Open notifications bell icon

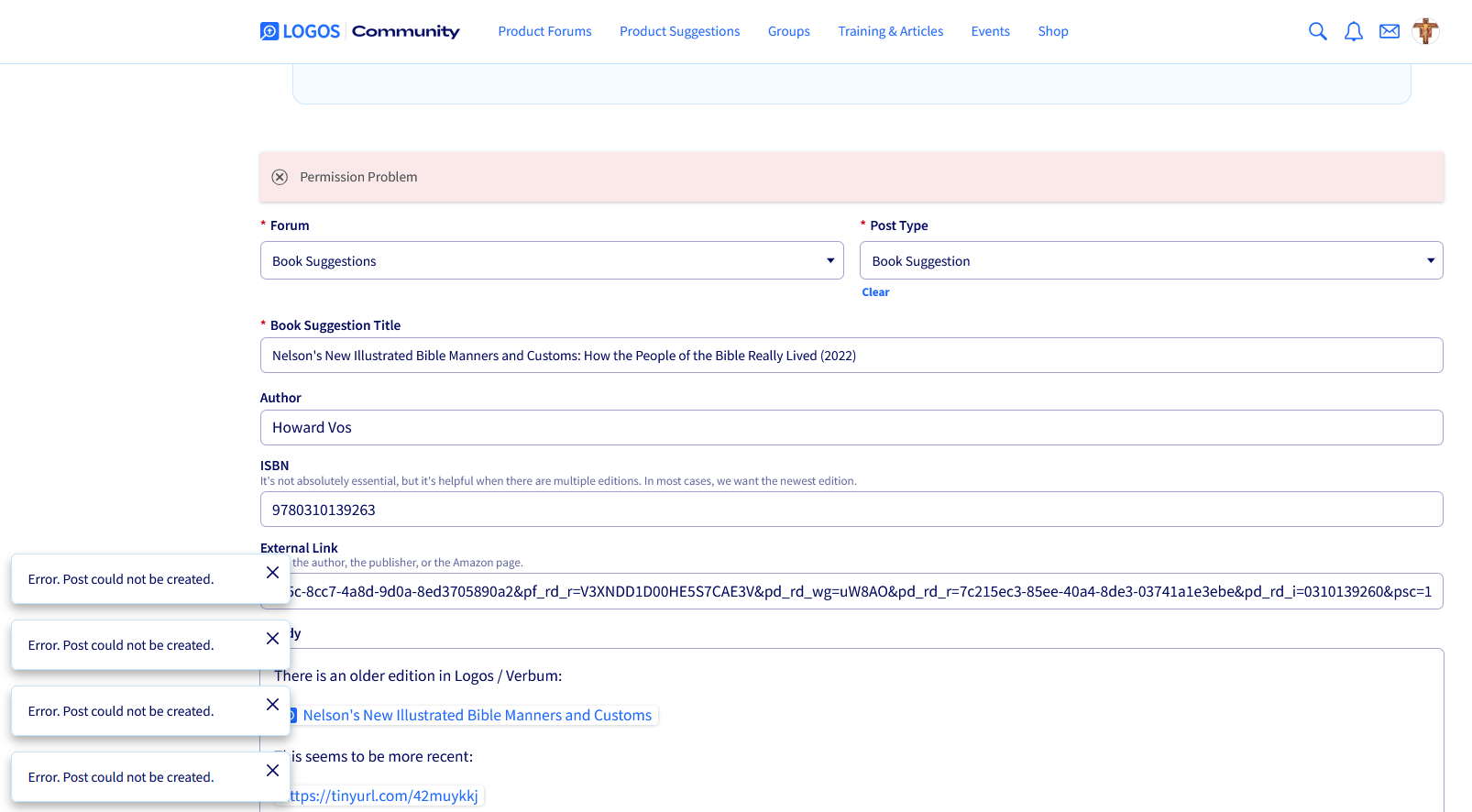[1353, 31]
